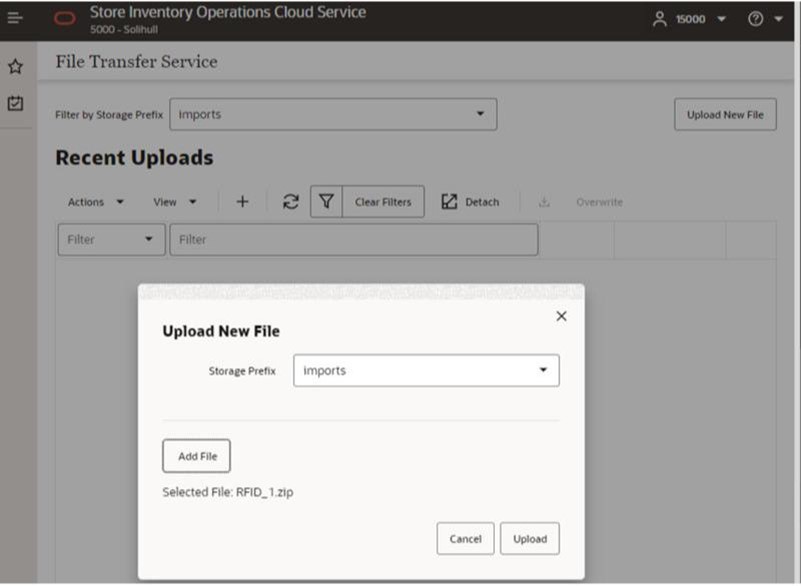Image resolution: width=801 pixels, height=586 pixels.
Task: Toggle the funnel filter icon
Action: pos(326,202)
